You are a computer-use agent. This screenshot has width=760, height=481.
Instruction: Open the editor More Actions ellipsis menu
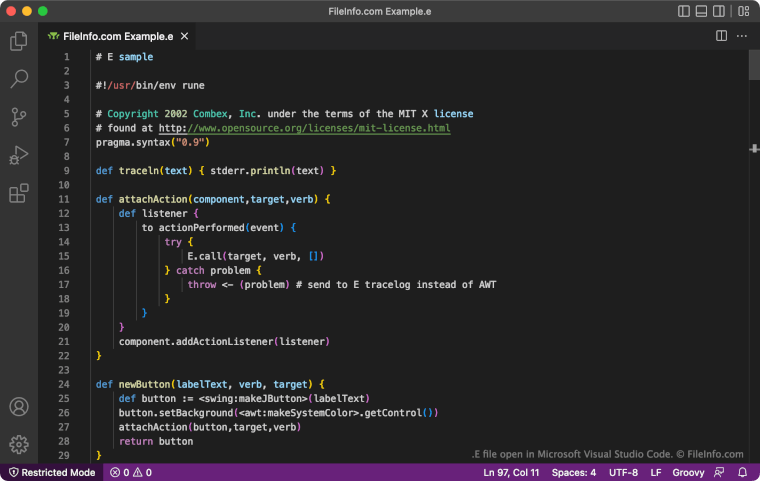click(742, 36)
